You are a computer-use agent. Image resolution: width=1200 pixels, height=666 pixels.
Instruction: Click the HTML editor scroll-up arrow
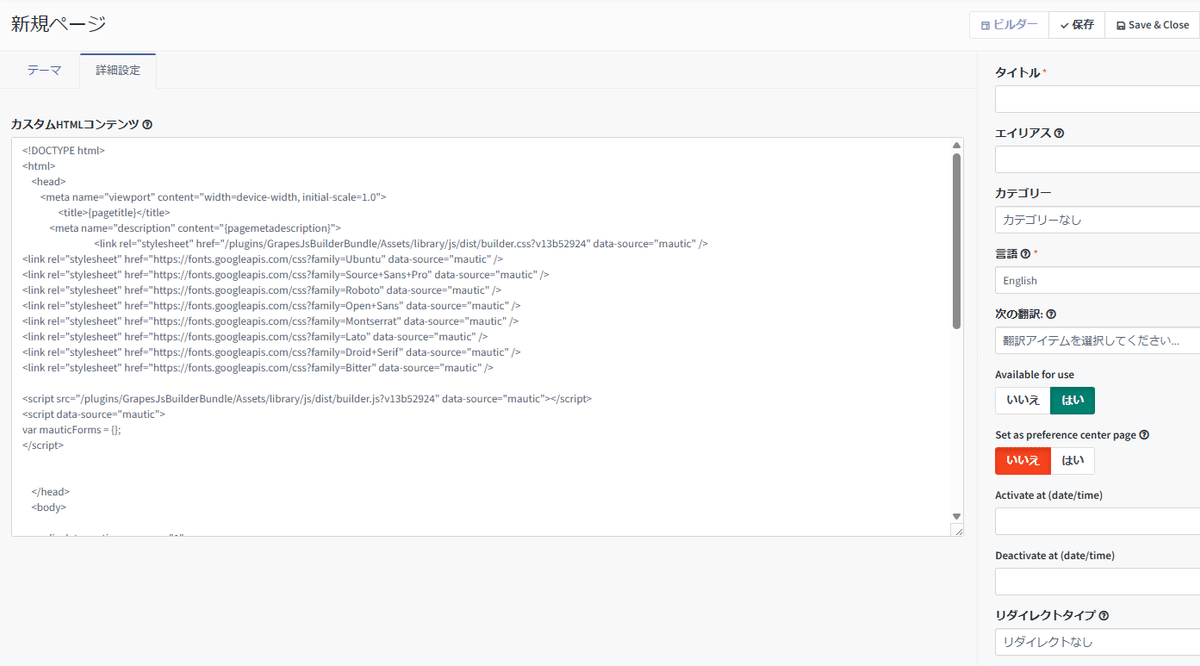click(x=956, y=145)
